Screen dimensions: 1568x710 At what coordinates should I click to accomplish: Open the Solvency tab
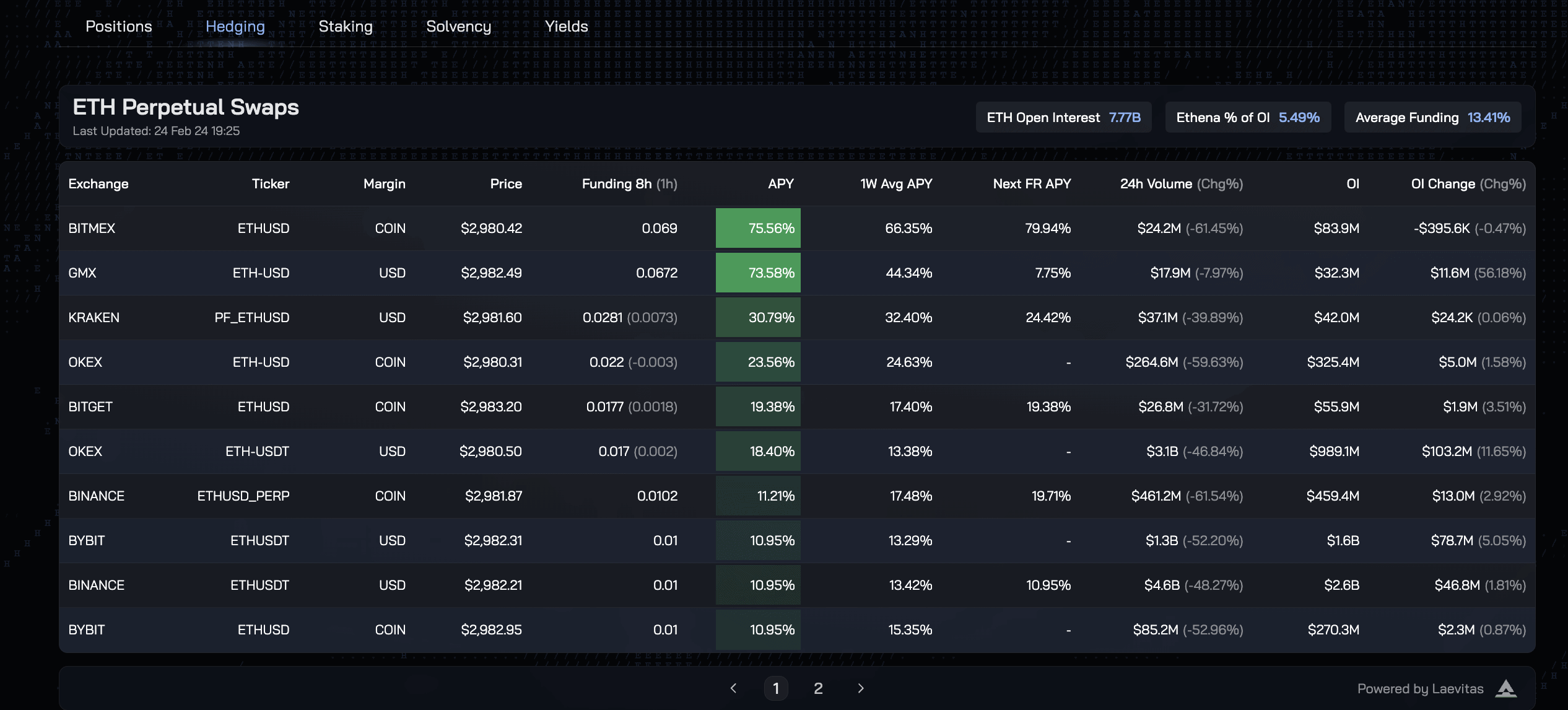pyautogui.click(x=458, y=27)
